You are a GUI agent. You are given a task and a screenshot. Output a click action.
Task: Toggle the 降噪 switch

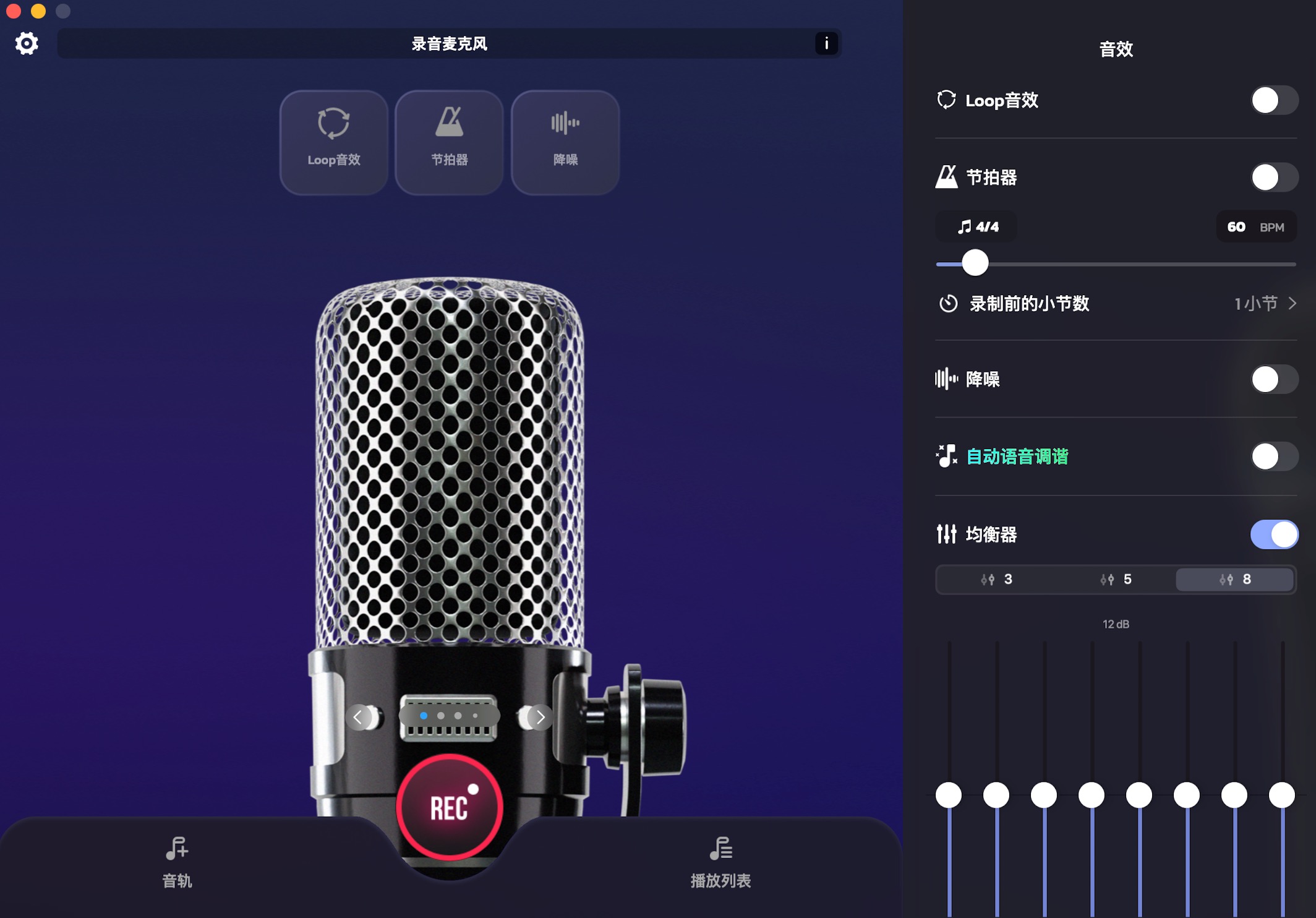pos(1274,379)
